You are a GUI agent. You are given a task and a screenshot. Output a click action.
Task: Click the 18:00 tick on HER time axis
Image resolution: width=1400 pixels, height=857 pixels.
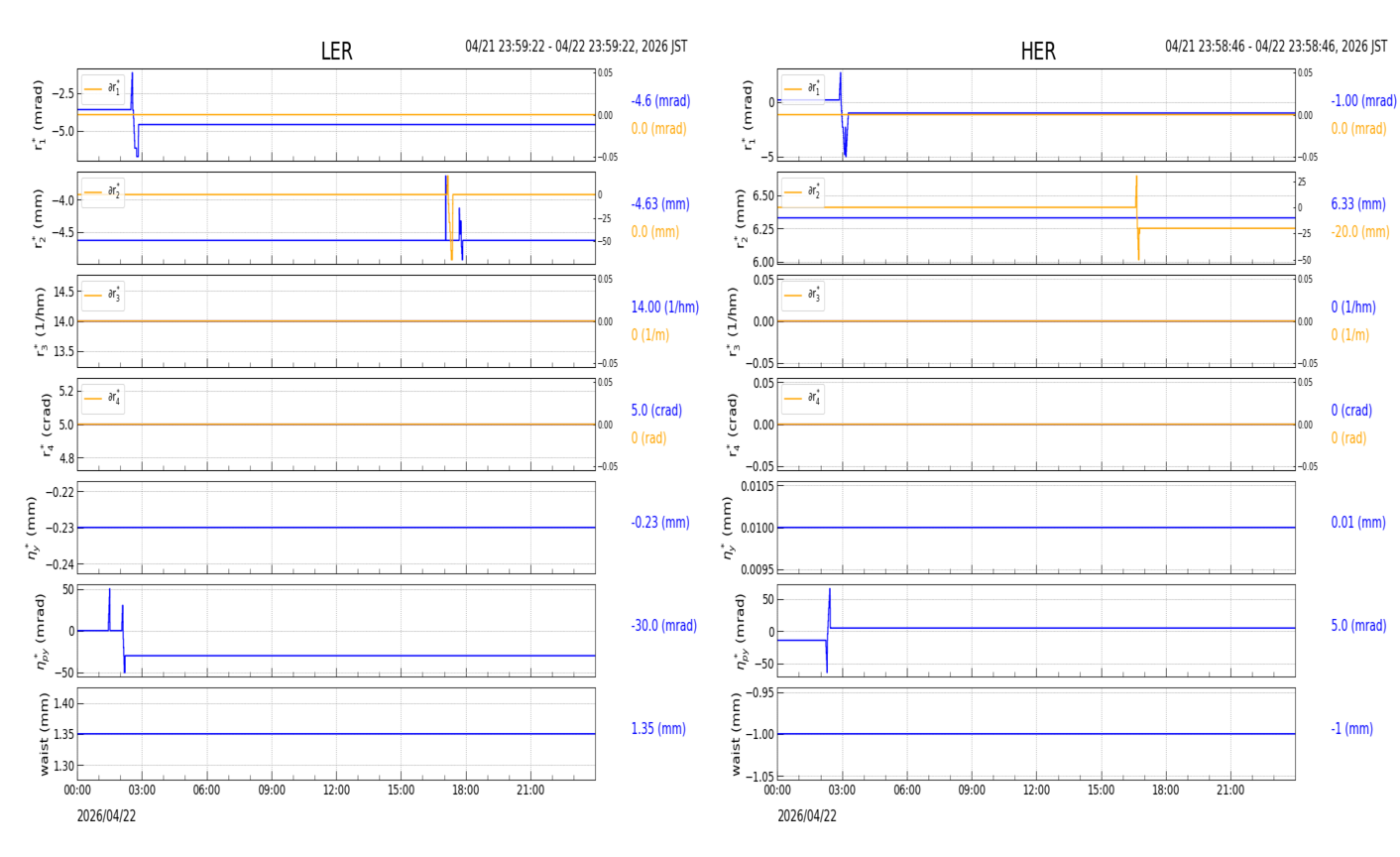[1165, 791]
